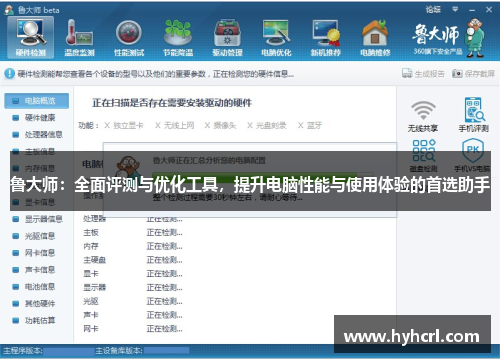Image resolution: width=500 pixels, height=362 pixels.
Task: Click the 光驱 row label
Action: click(x=91, y=301)
